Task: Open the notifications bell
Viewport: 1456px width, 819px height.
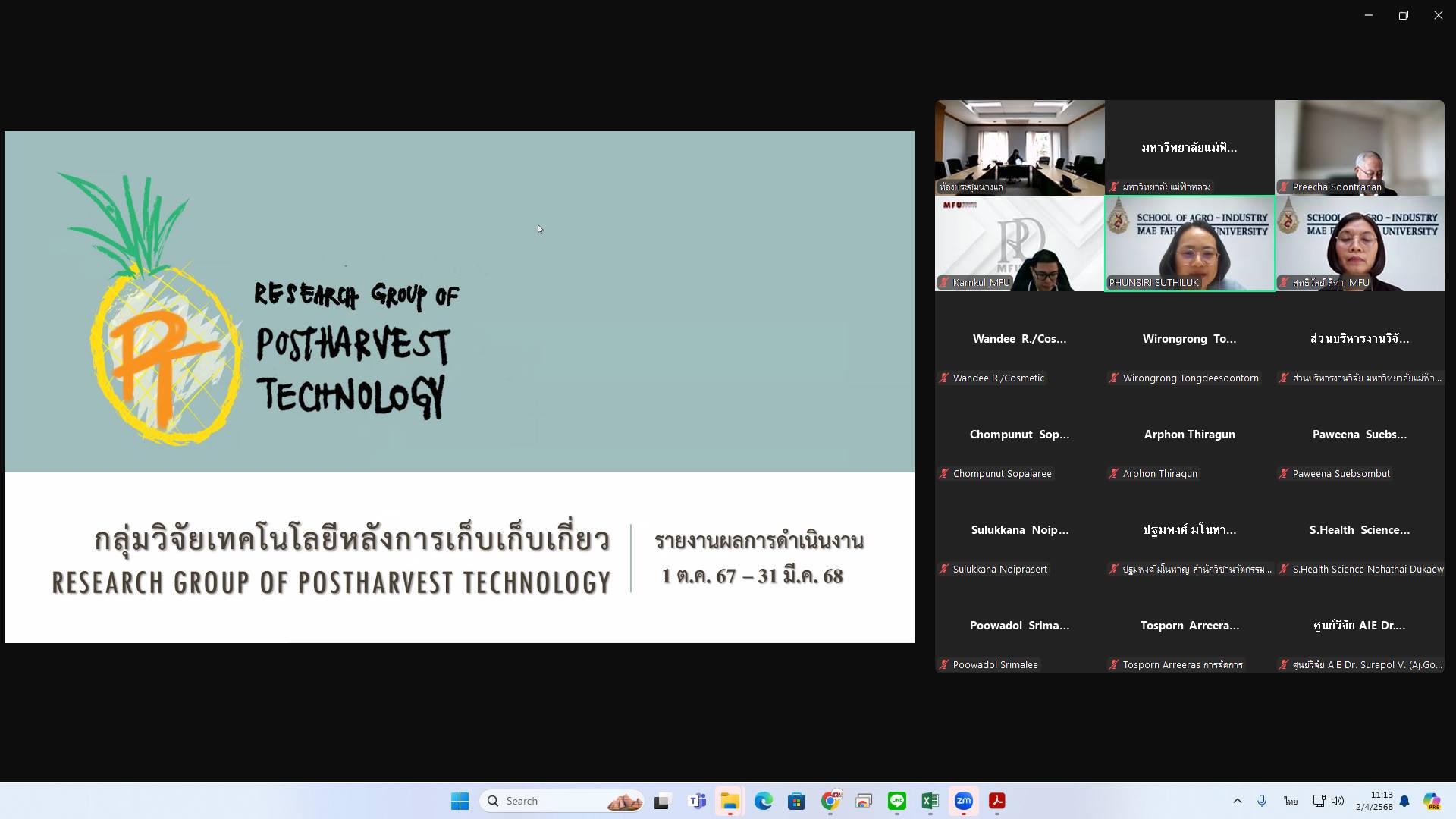Action: pos(1404,801)
